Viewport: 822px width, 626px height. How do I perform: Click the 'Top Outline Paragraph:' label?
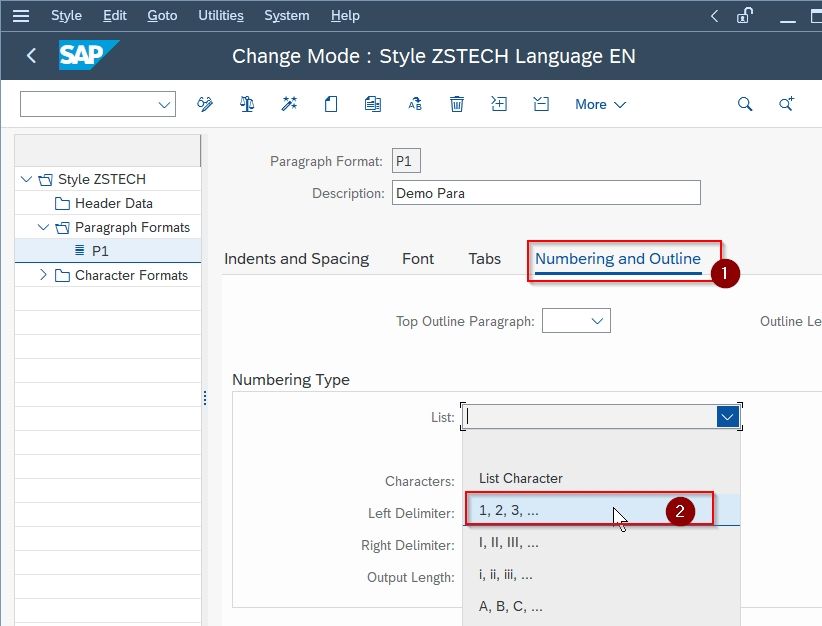(465, 321)
